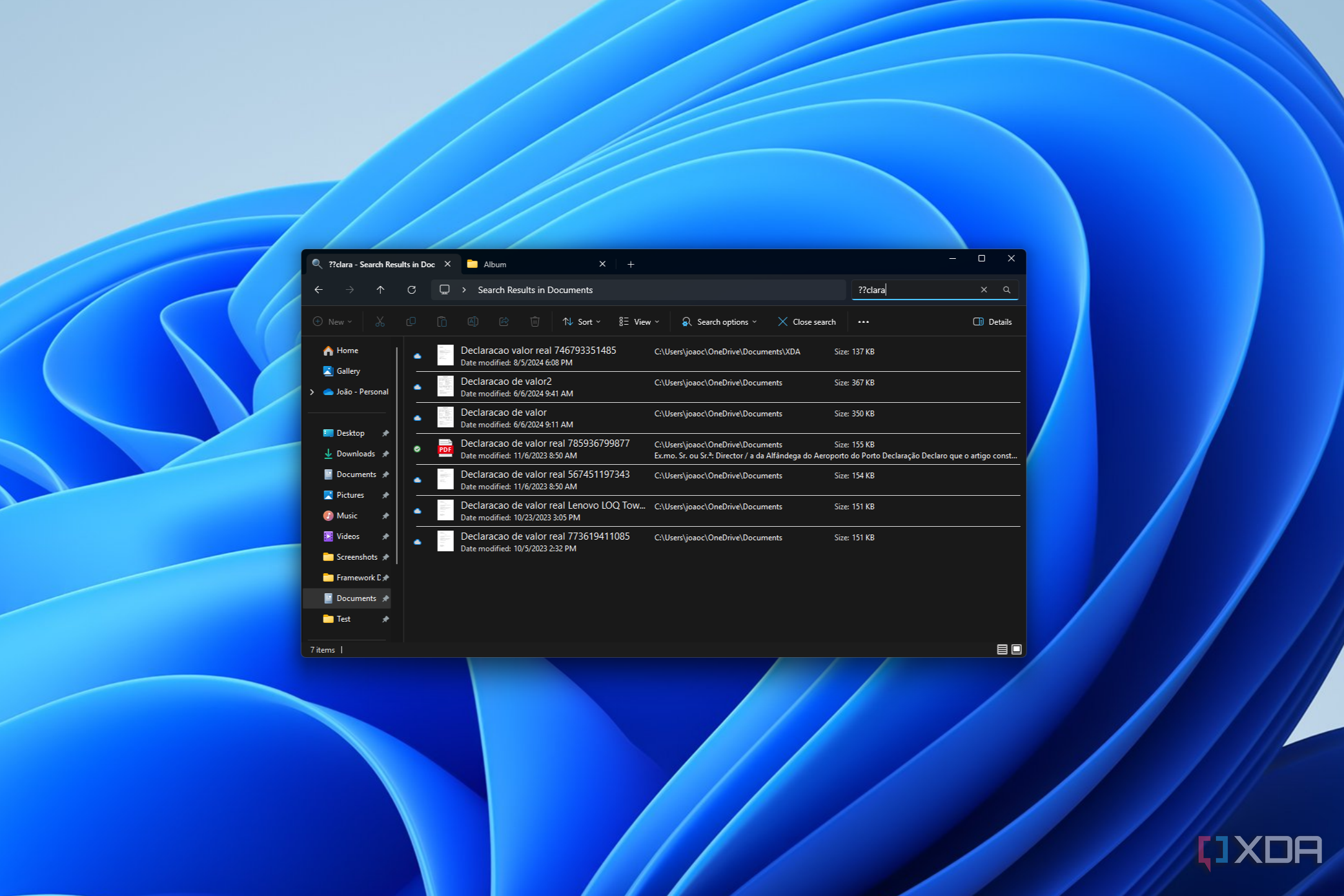The width and height of the screenshot is (1344, 896).
Task: Switch to details list layout icon
Action: tap(1002, 649)
